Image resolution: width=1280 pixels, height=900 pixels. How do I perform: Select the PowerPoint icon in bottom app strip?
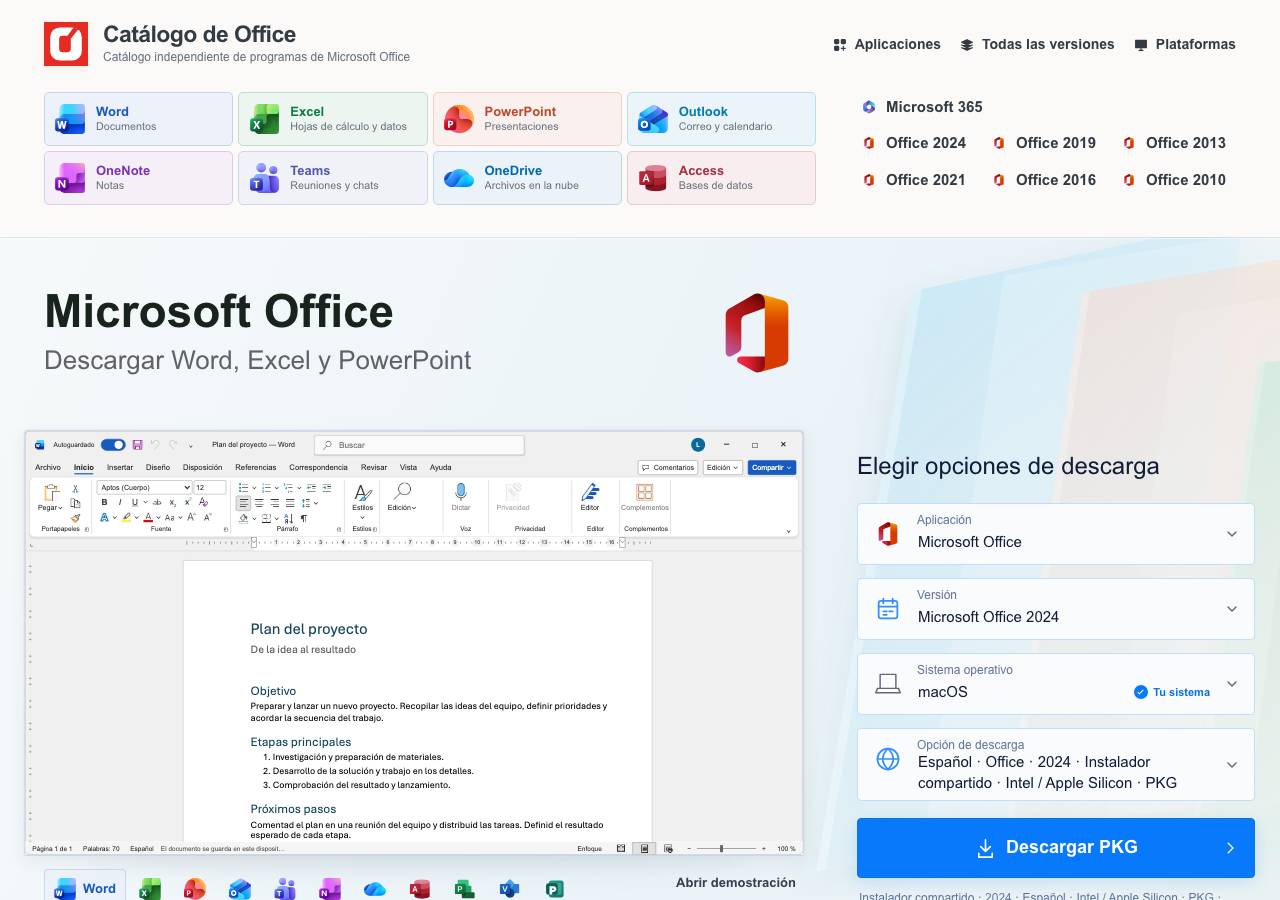[x=195, y=889]
